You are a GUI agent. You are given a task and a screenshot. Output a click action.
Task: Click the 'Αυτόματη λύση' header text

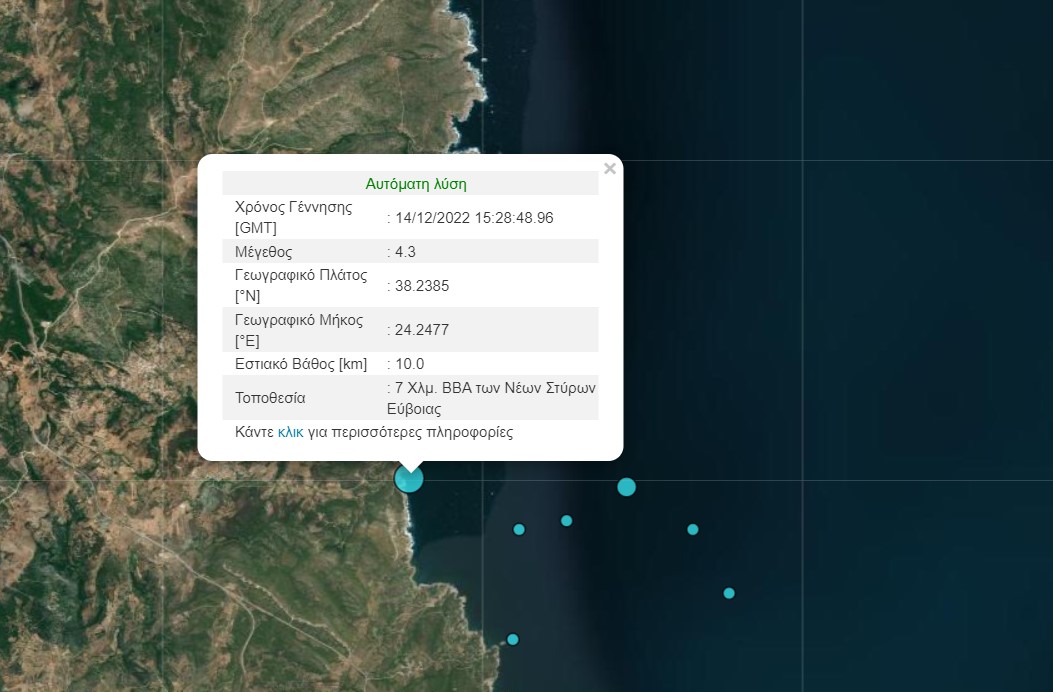pos(416,184)
